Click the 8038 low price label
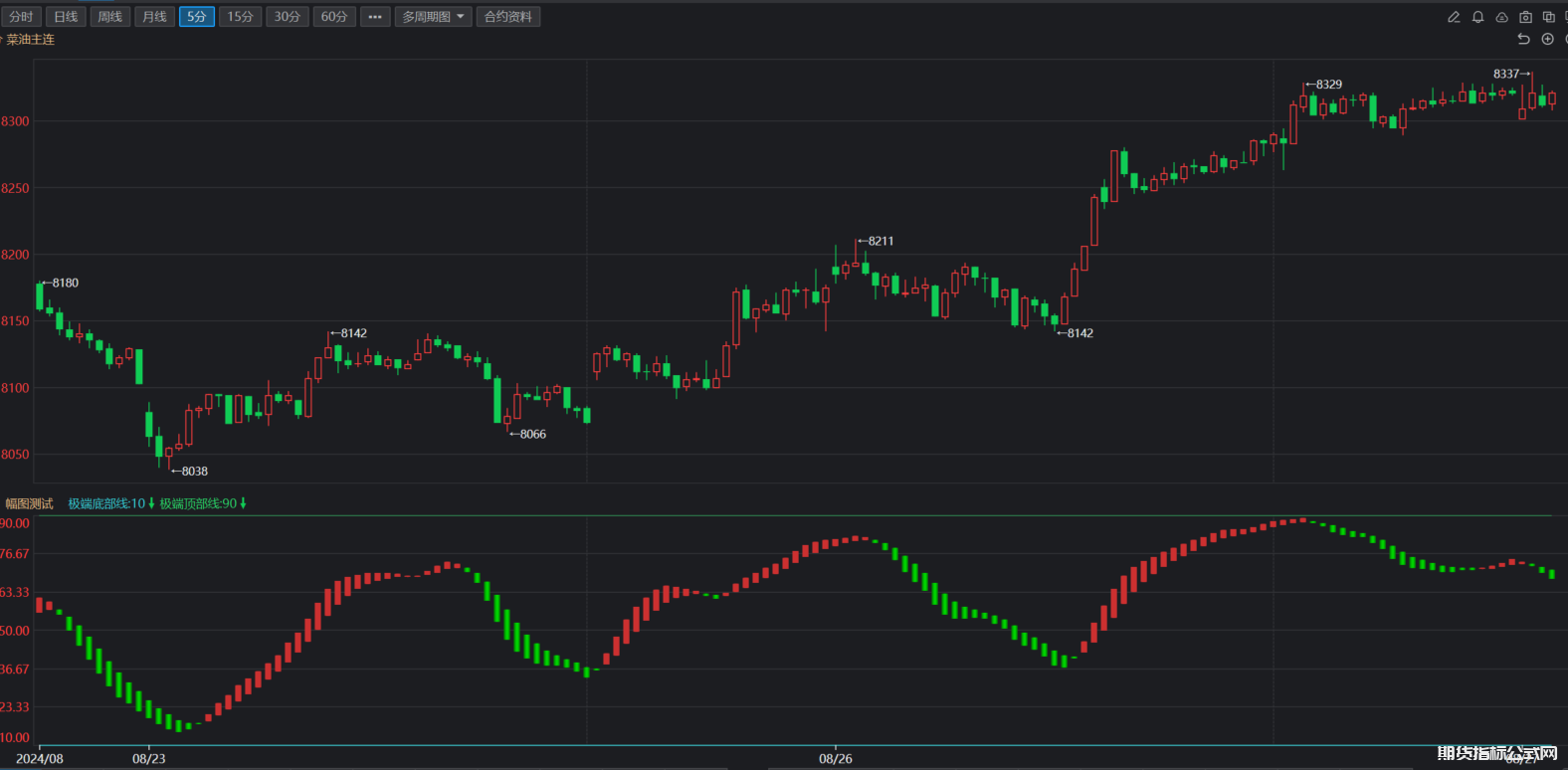This screenshot has height=770, width=1568. coord(195,472)
